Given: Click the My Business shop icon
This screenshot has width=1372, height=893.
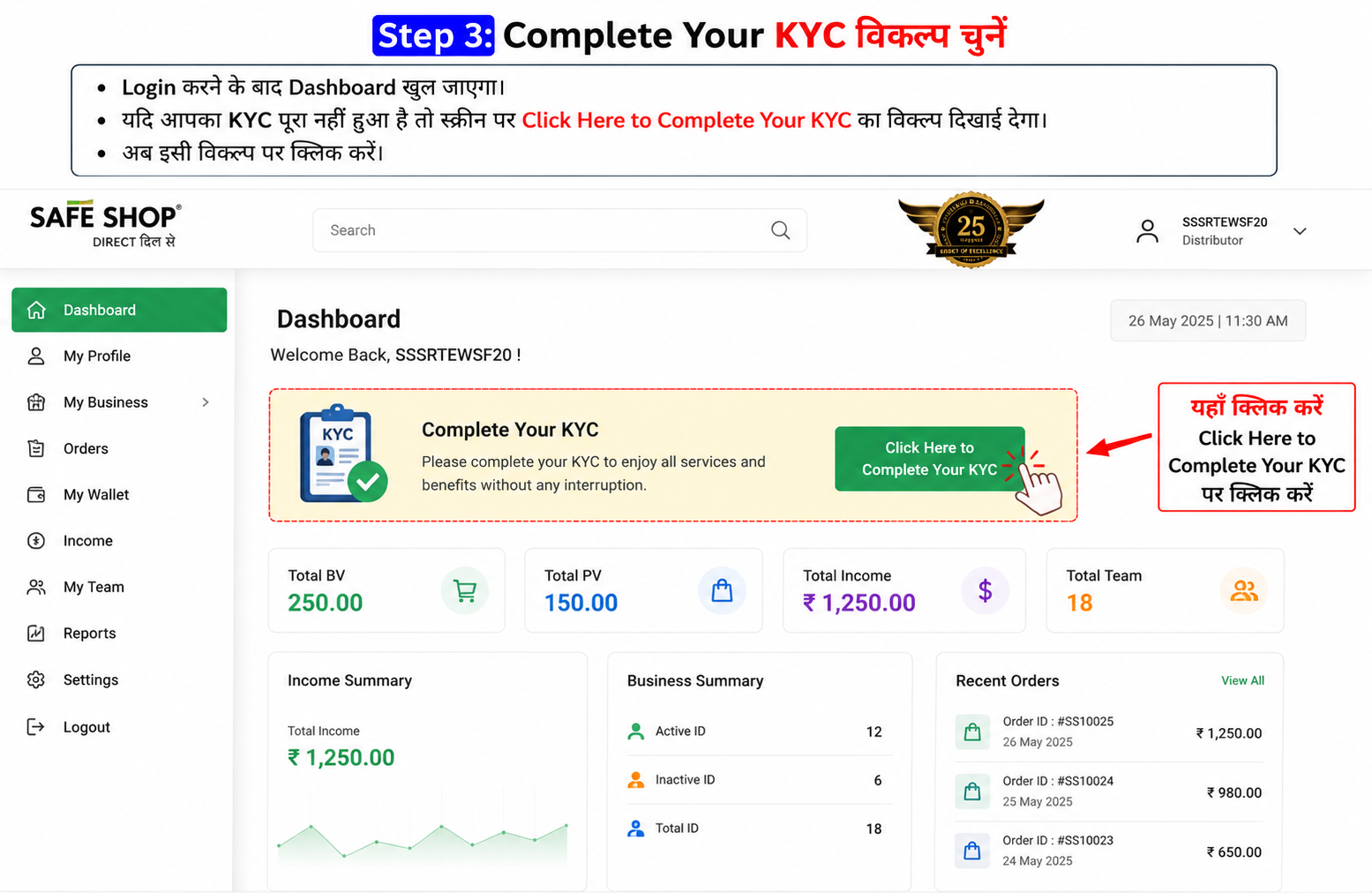Looking at the screenshot, I should (x=36, y=402).
